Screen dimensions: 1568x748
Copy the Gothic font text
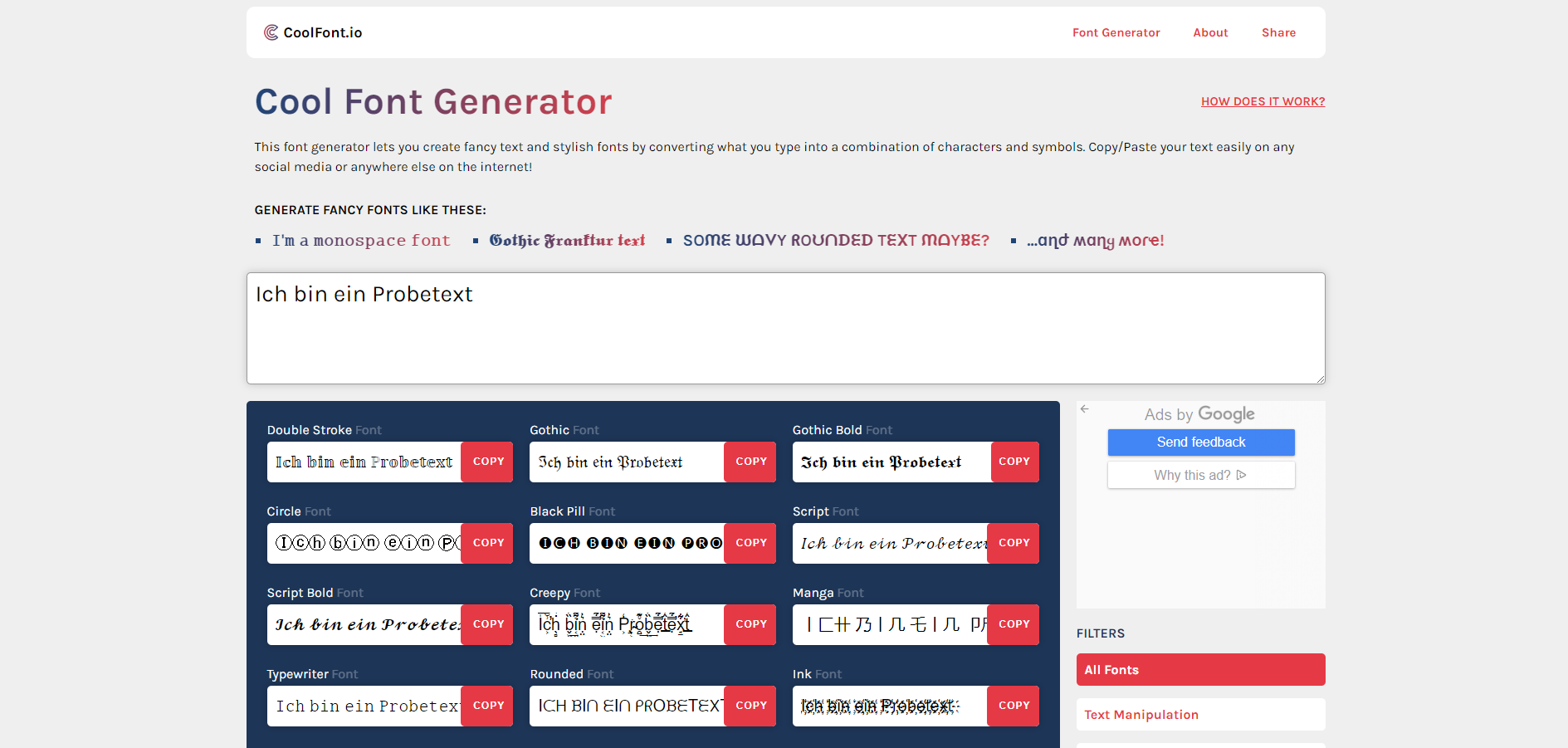coord(750,462)
